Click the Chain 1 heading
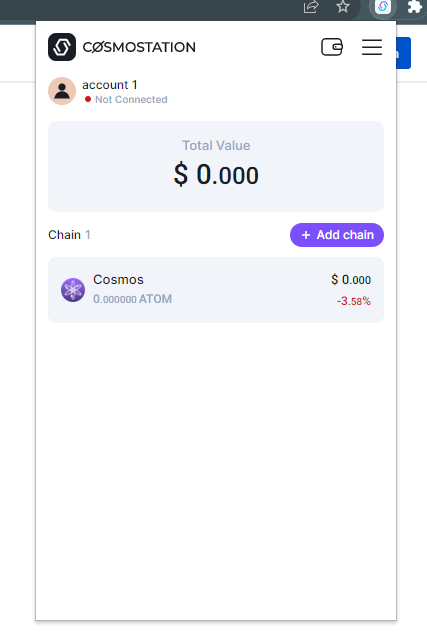The width and height of the screenshot is (427, 639). (69, 235)
